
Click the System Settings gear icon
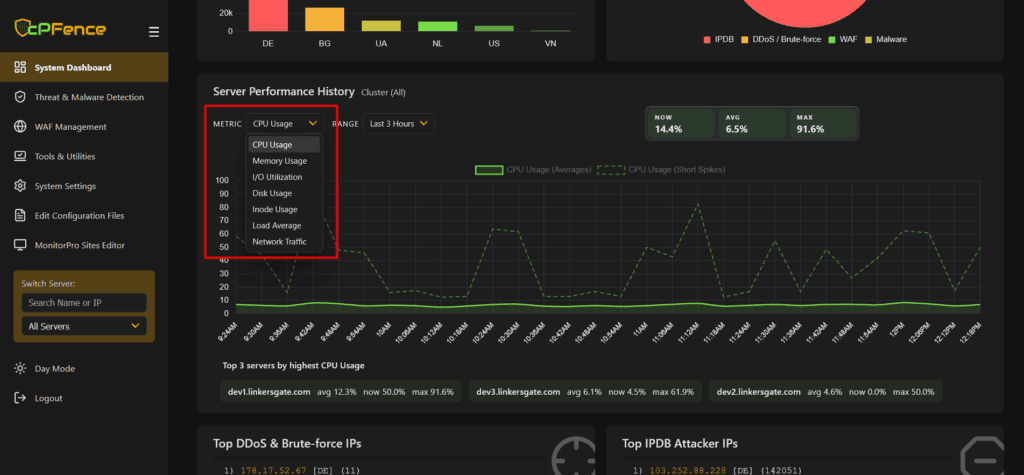coord(20,186)
